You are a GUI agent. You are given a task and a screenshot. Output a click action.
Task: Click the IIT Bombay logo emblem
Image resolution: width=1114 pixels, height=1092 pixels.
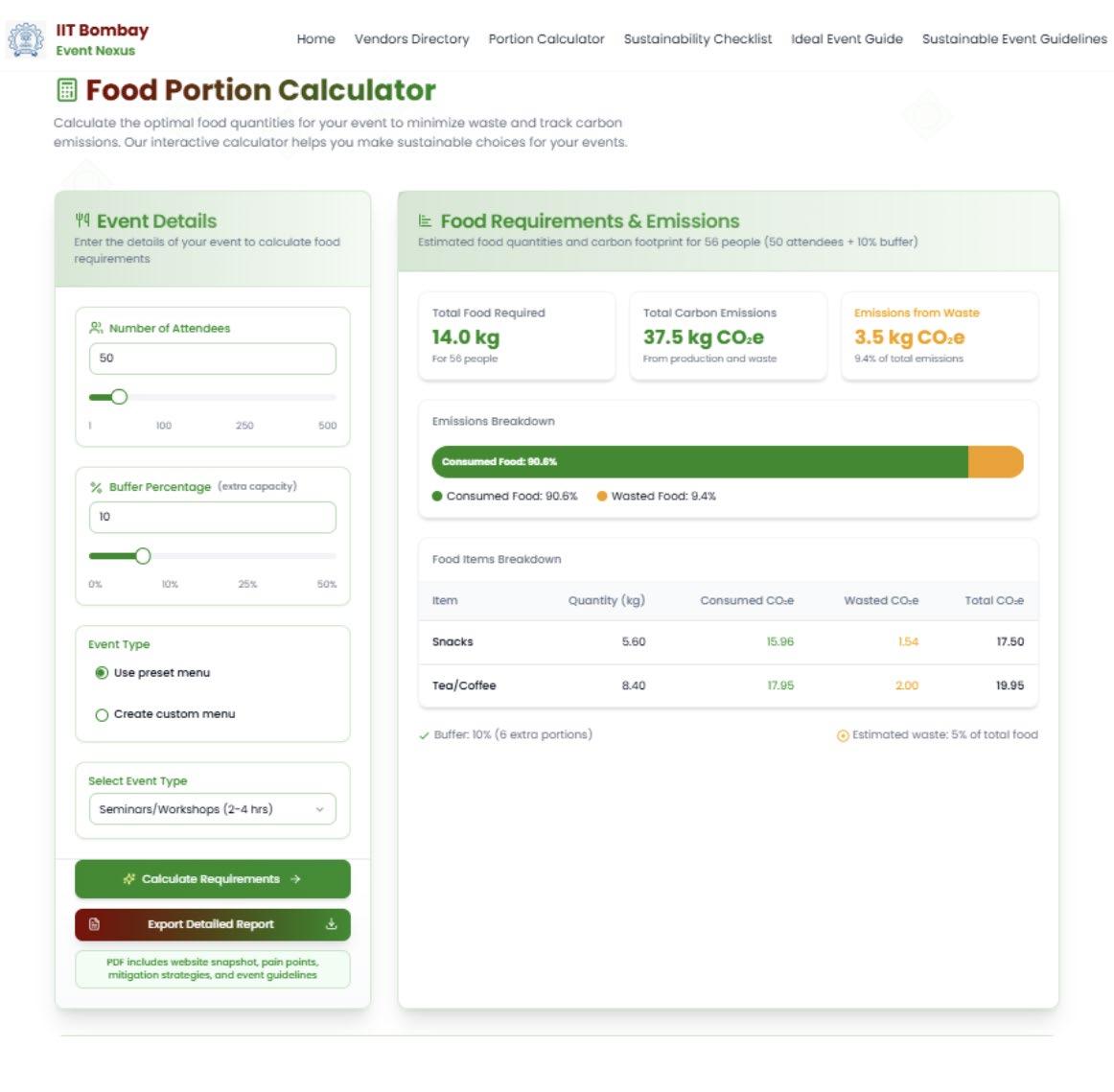coord(26,39)
